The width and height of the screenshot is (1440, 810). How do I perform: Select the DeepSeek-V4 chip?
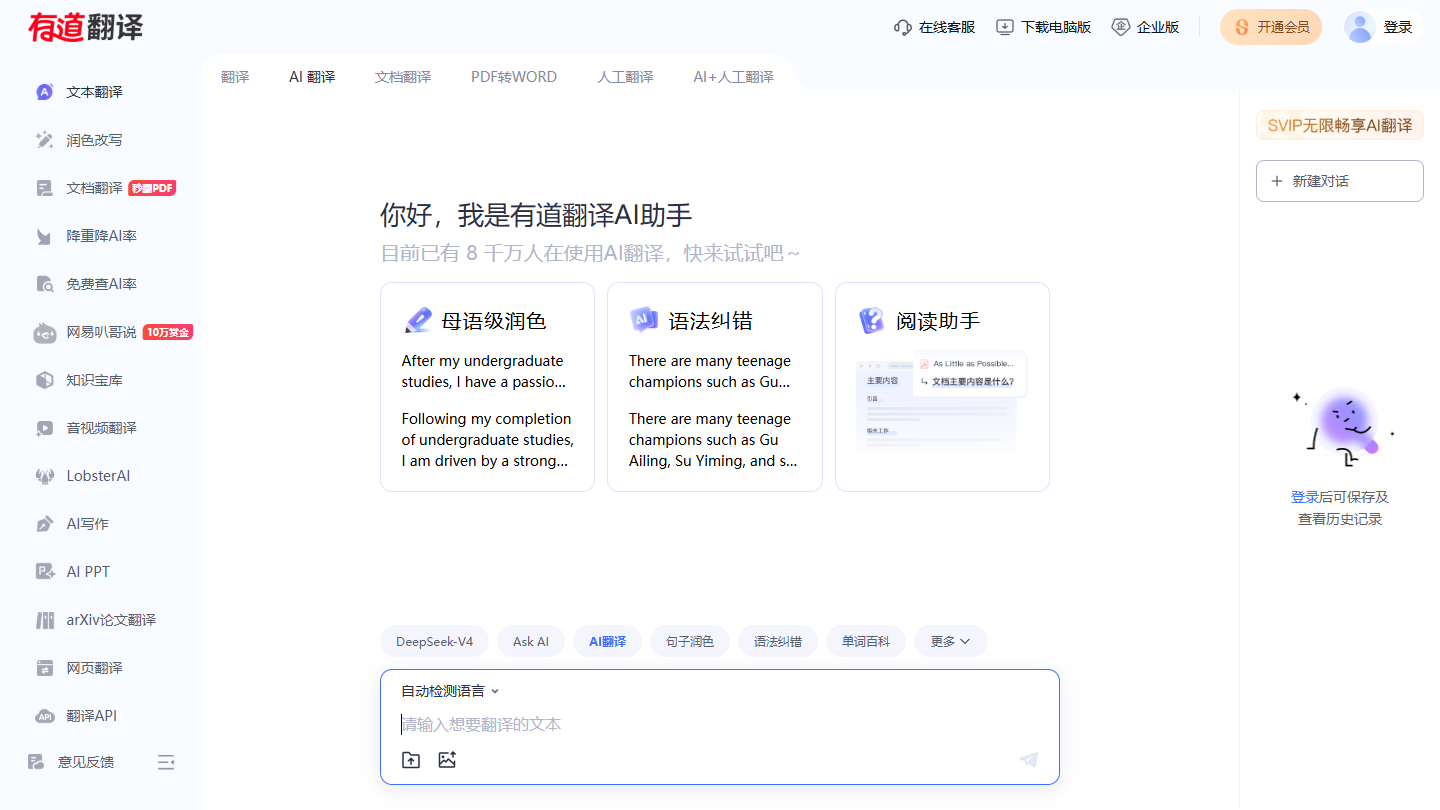[434, 641]
